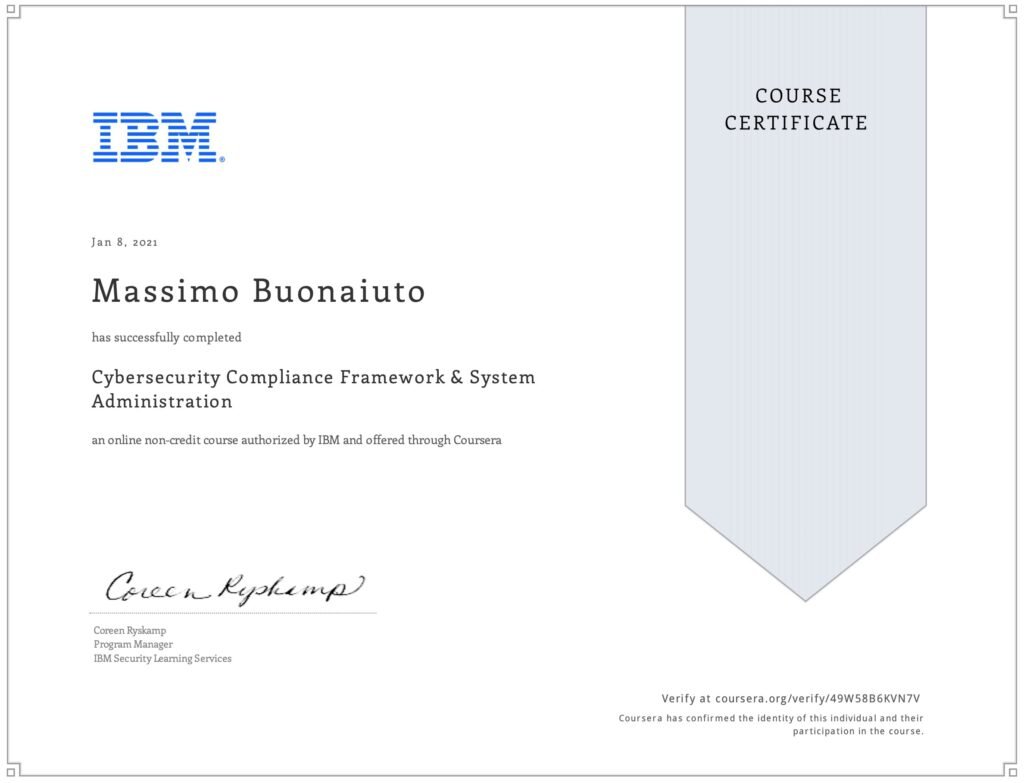Click the 'has successfully completed' text
Viewport: 1024px width, 783px height.
click(166, 338)
